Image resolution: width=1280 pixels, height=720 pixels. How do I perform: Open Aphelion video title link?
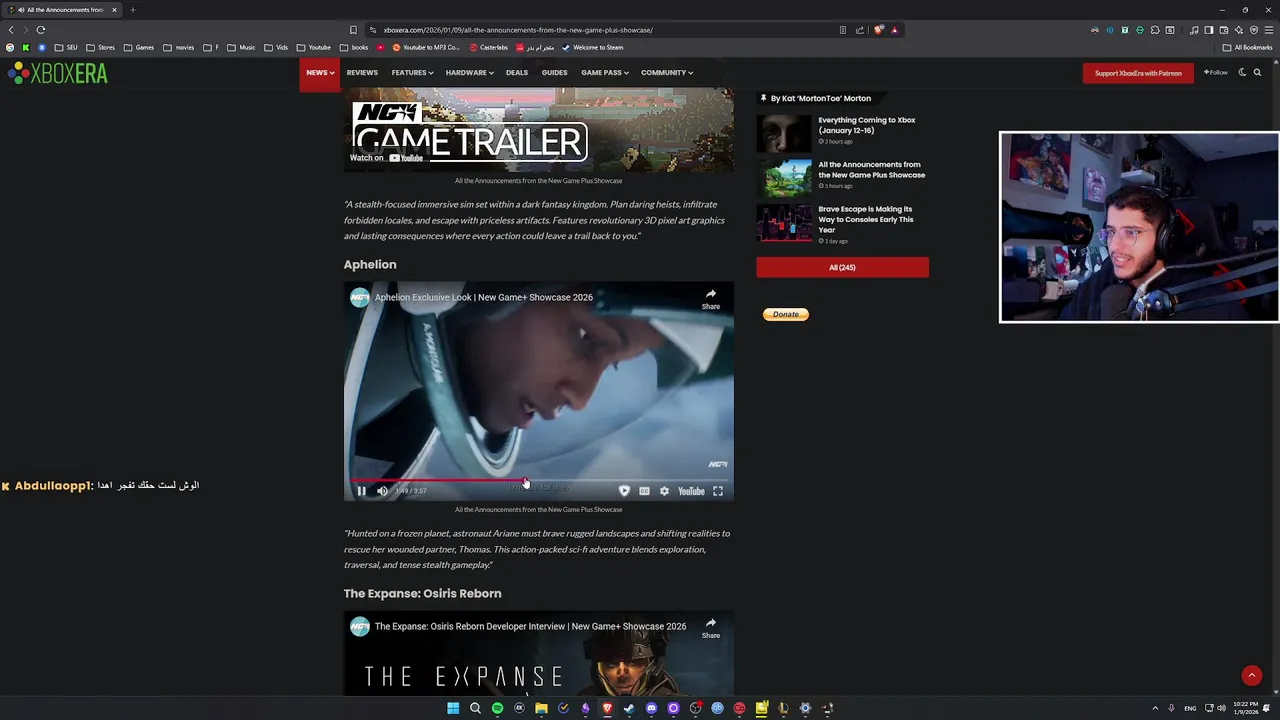pos(484,297)
